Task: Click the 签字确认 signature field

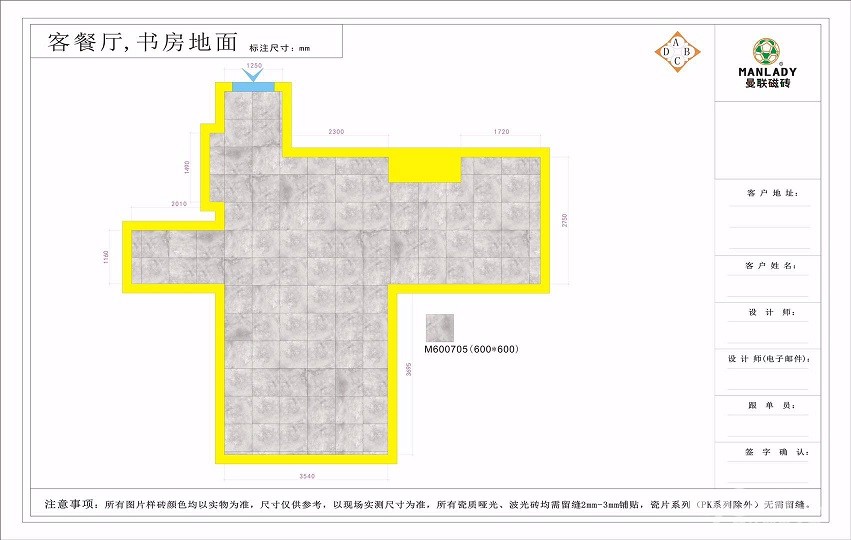Action: click(769, 452)
